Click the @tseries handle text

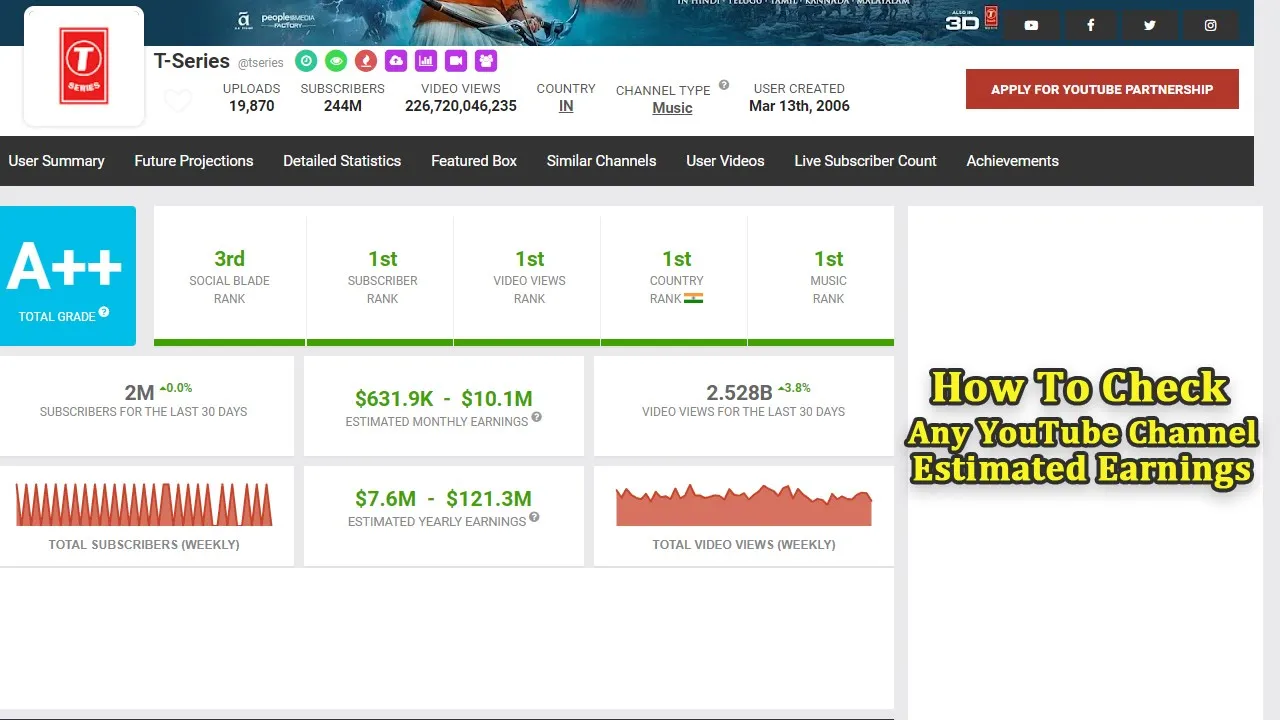[261, 63]
